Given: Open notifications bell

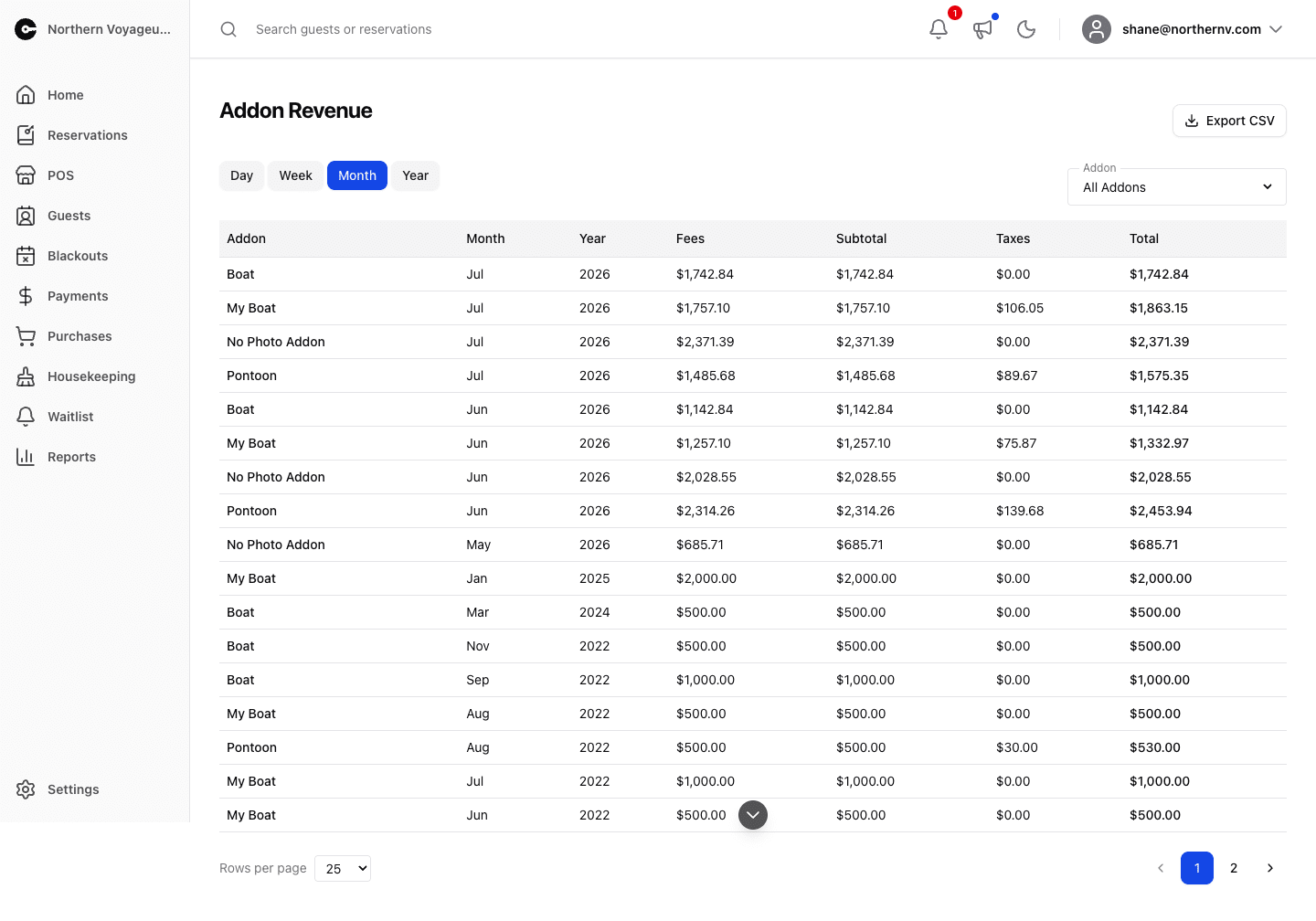Looking at the screenshot, I should (939, 29).
